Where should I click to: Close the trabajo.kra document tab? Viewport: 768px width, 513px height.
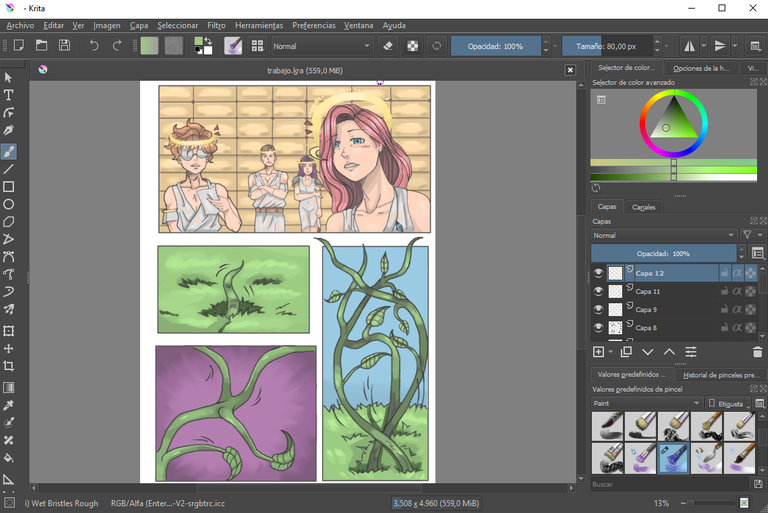tap(570, 70)
